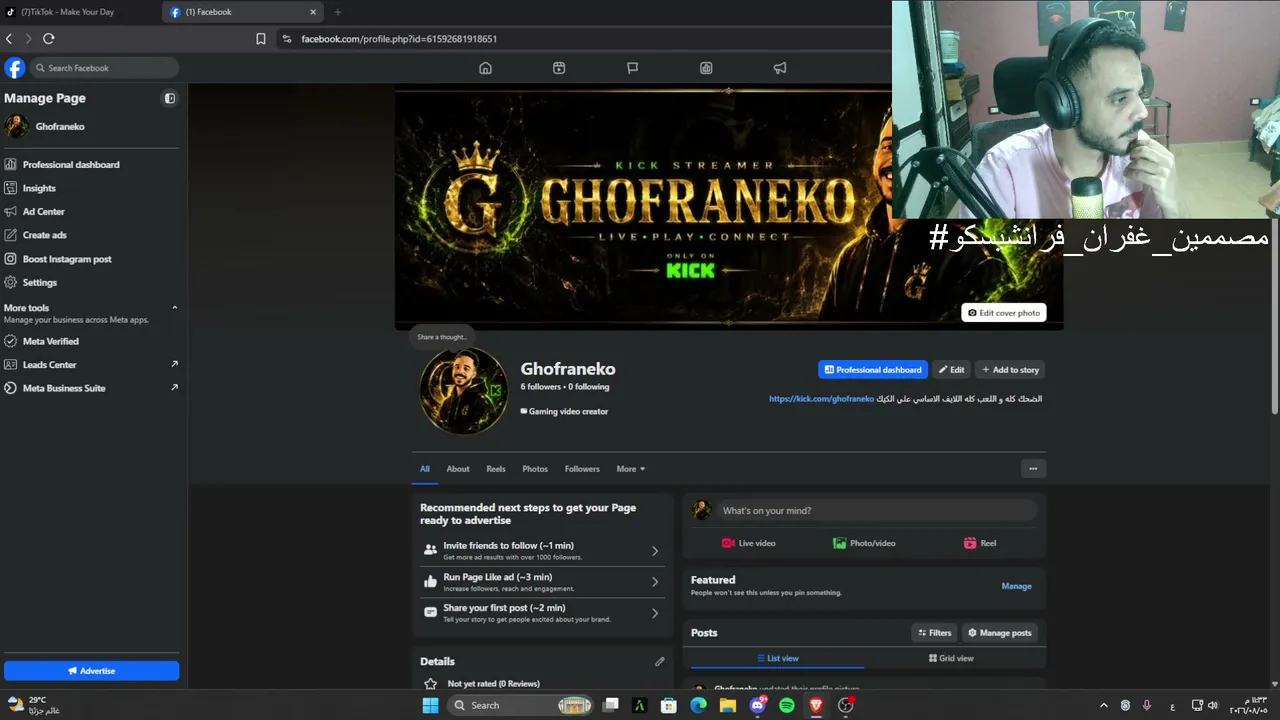The height and width of the screenshot is (720, 1280).
Task: Click the Edit profile button
Action: (951, 370)
